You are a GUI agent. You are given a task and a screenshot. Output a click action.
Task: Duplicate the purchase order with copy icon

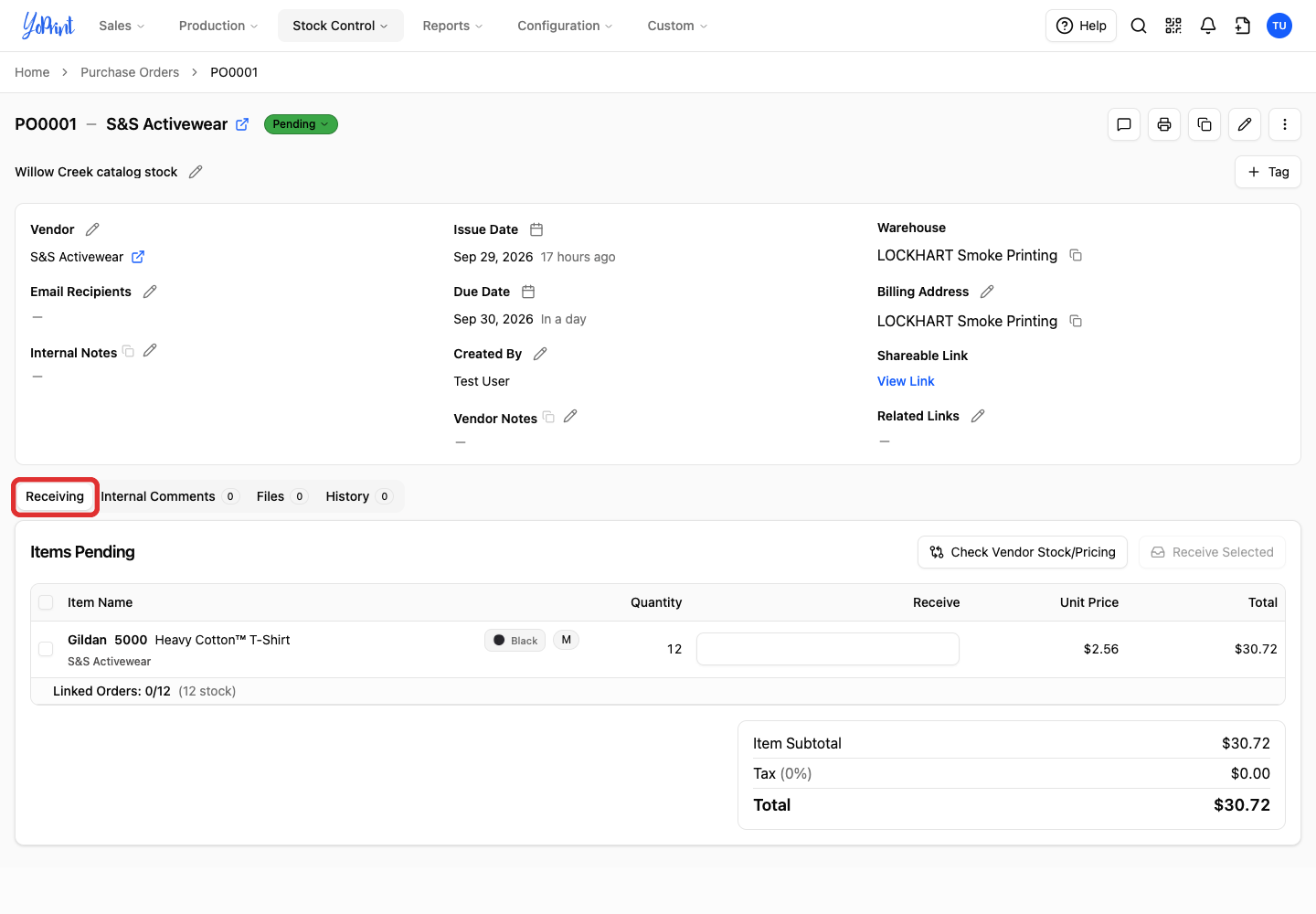(1205, 124)
